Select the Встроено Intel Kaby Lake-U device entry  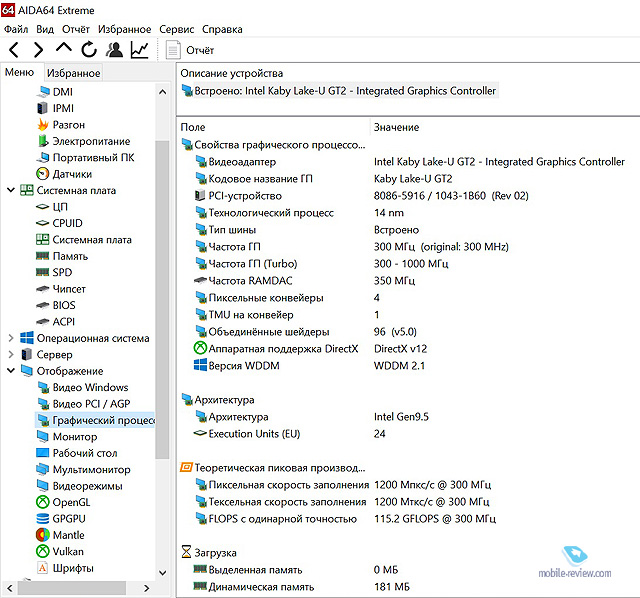pyautogui.click(x=339, y=91)
